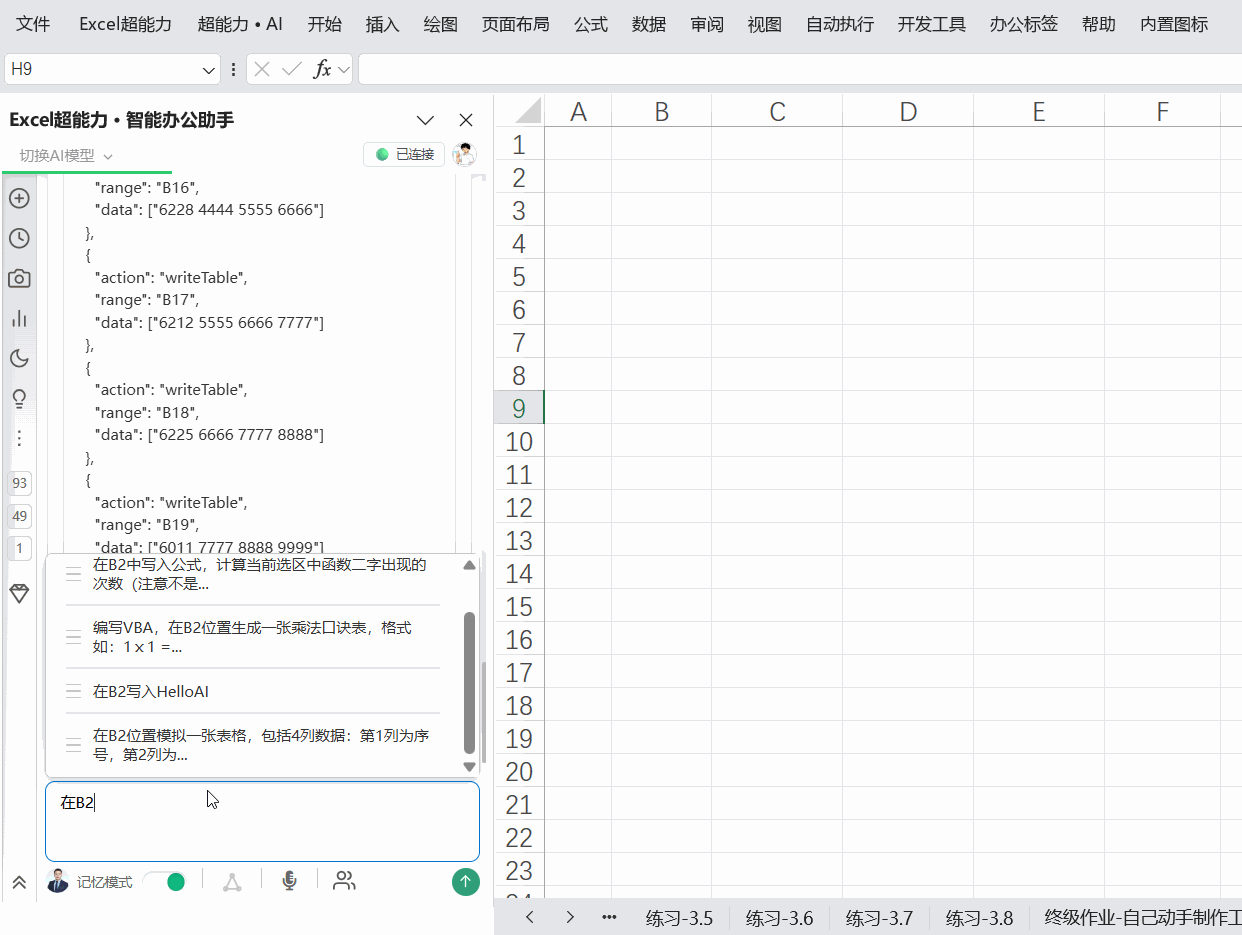The image size is (1242, 935).
Task: Click the cartoon avatar next to 已连接
Action: 464,154
